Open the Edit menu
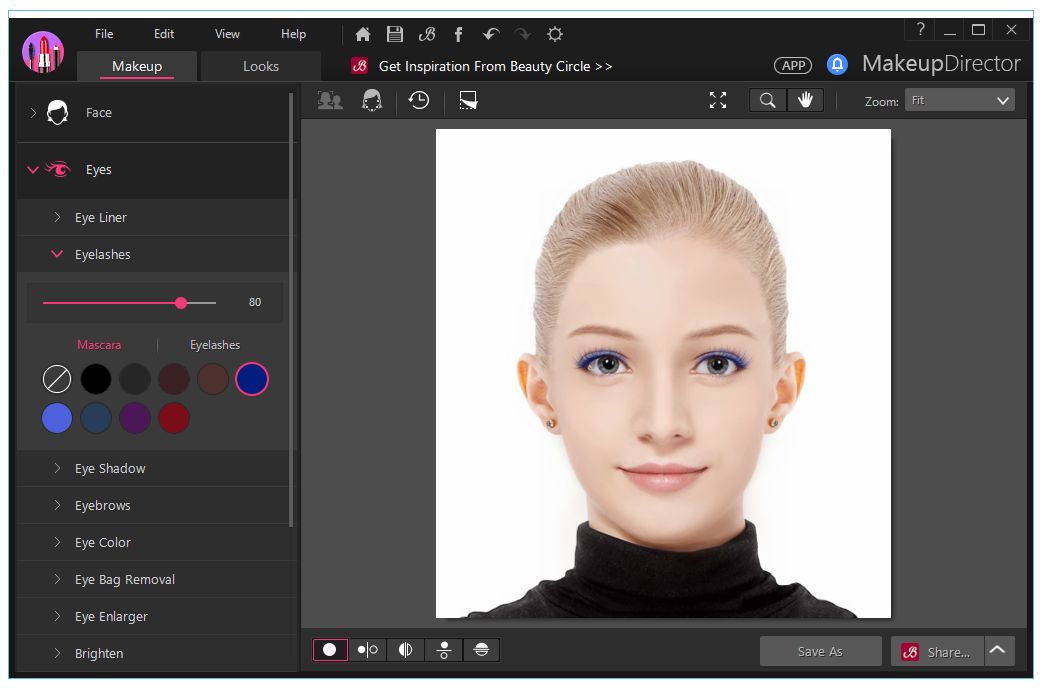The width and height of the screenshot is (1054, 695). (164, 34)
